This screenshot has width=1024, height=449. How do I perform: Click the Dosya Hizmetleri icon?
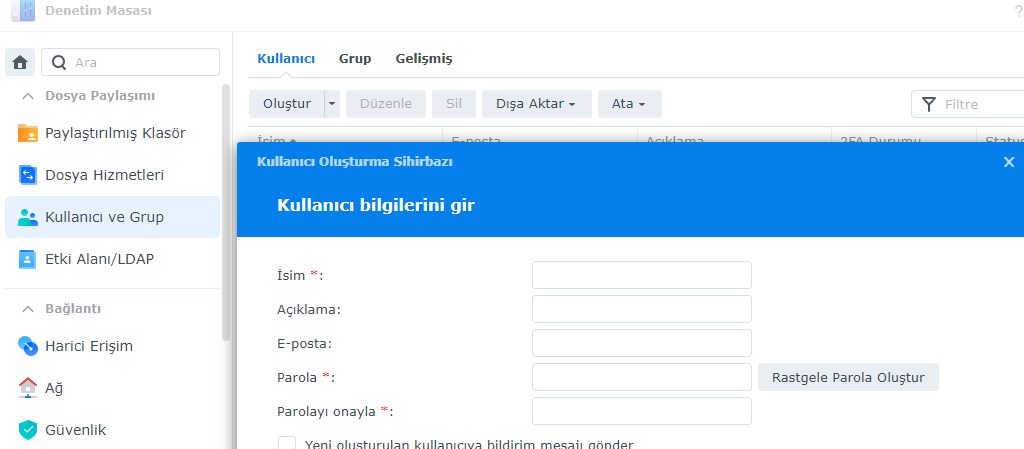(x=28, y=175)
